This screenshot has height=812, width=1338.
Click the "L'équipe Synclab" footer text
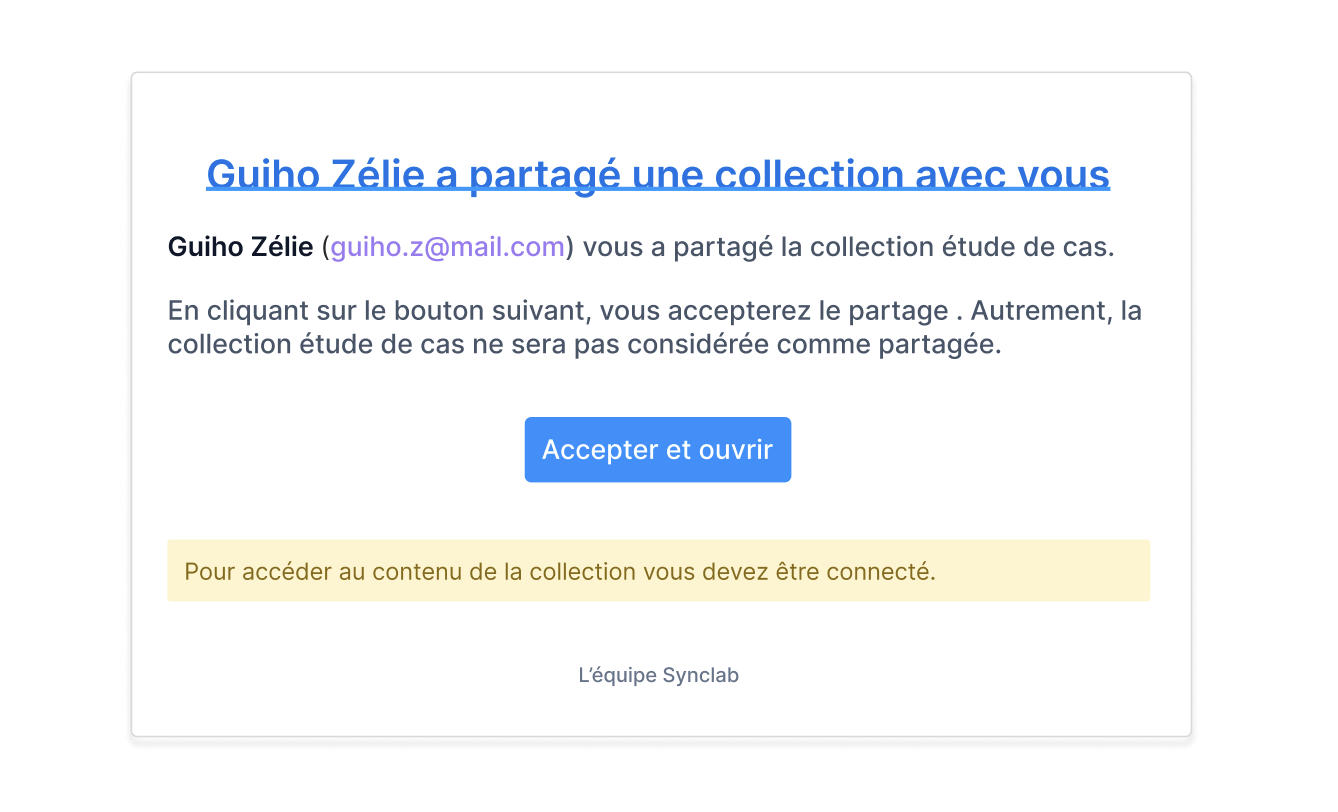[658, 675]
